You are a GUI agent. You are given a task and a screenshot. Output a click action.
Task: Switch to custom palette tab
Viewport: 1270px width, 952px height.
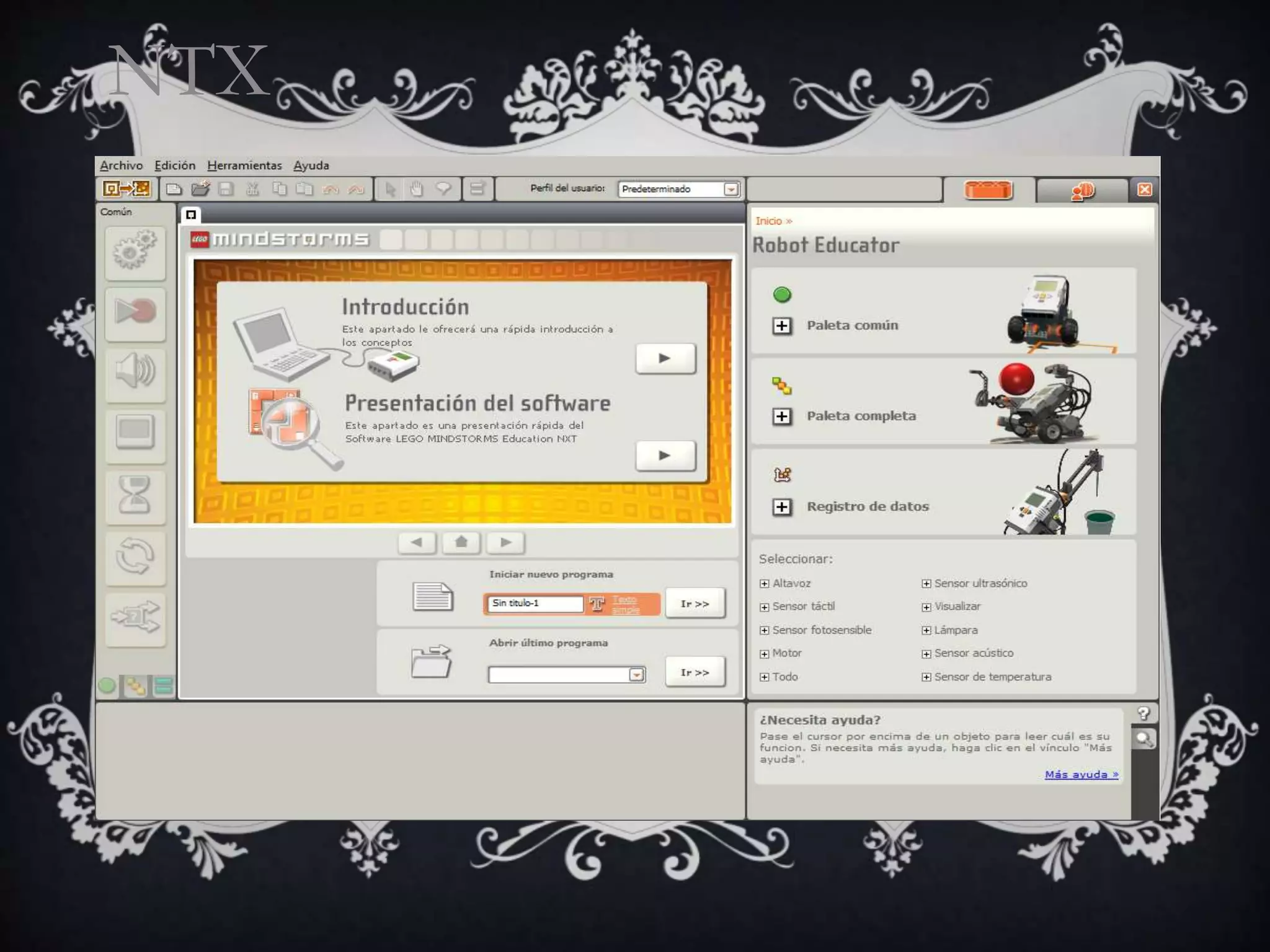(164, 685)
